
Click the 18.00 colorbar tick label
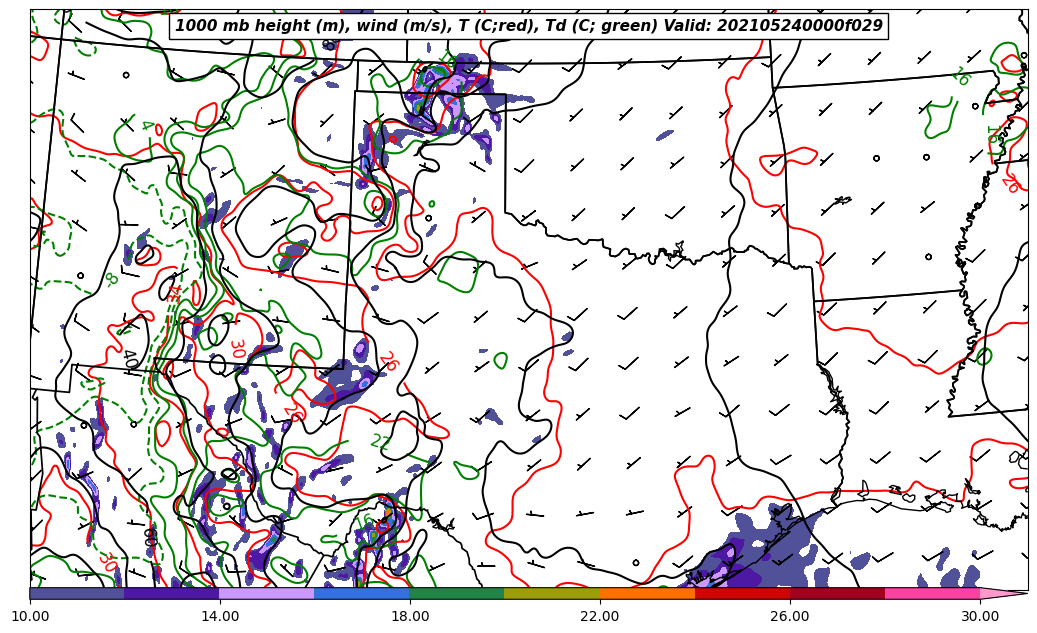pos(410,616)
